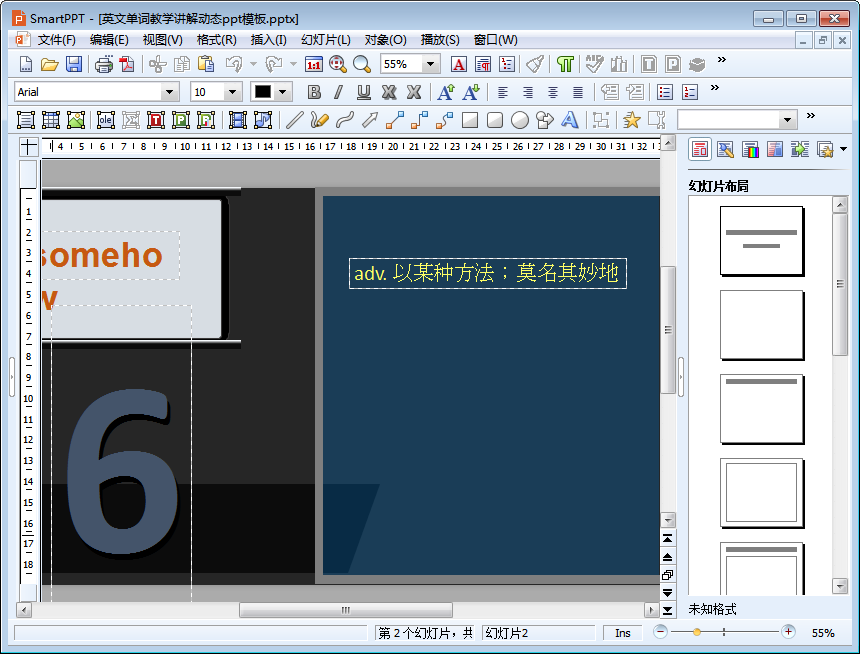Click the New document icon

[25, 64]
